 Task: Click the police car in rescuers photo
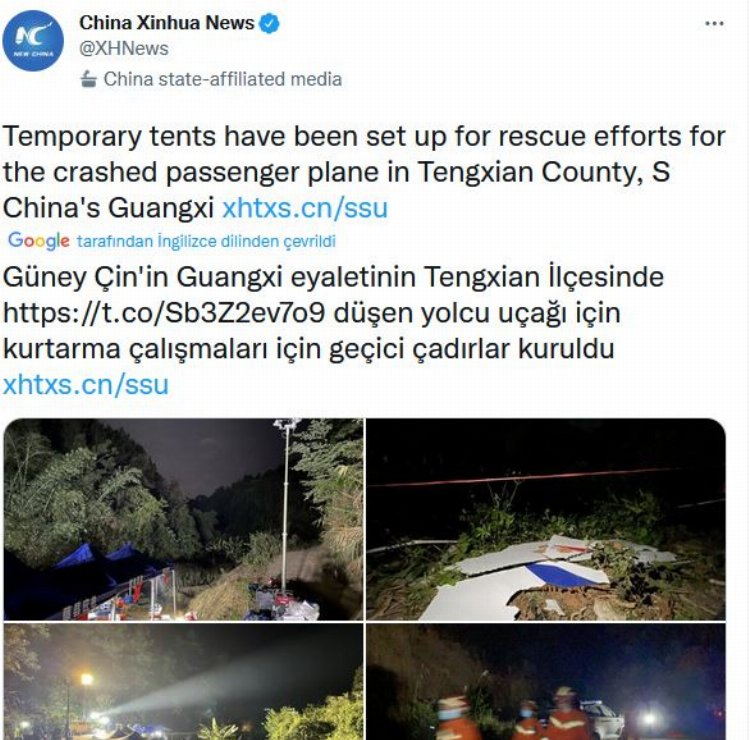click(x=603, y=719)
